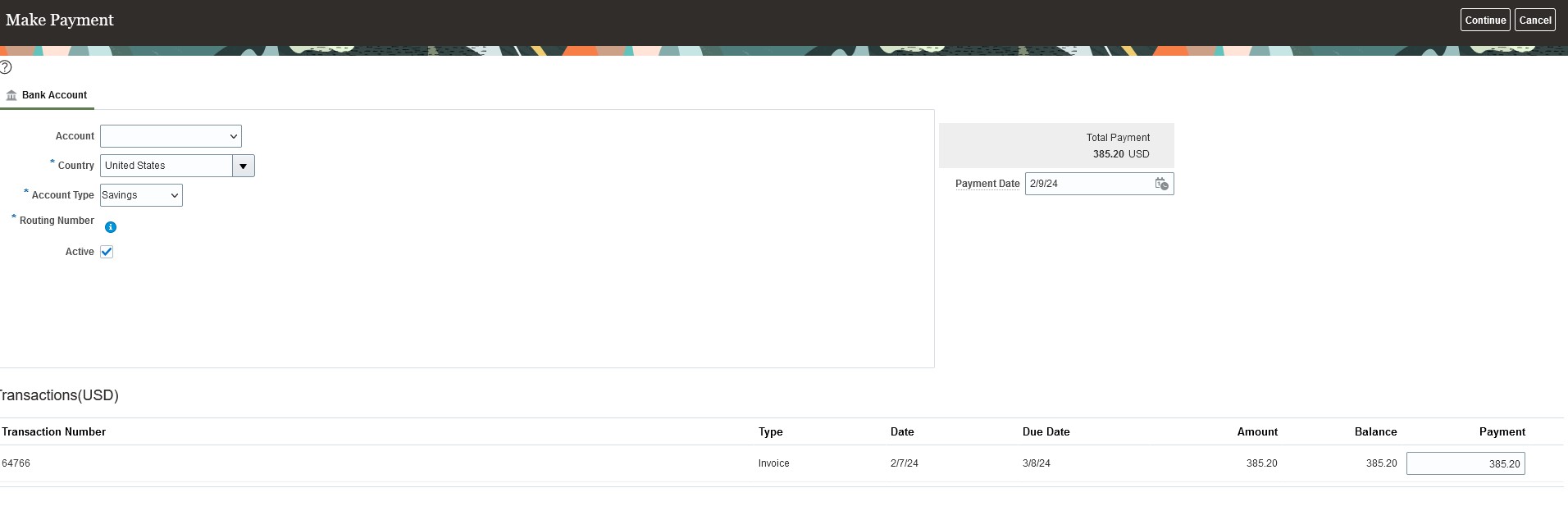1568x529 pixels.
Task: Select the Bank Account tab
Action: point(48,95)
